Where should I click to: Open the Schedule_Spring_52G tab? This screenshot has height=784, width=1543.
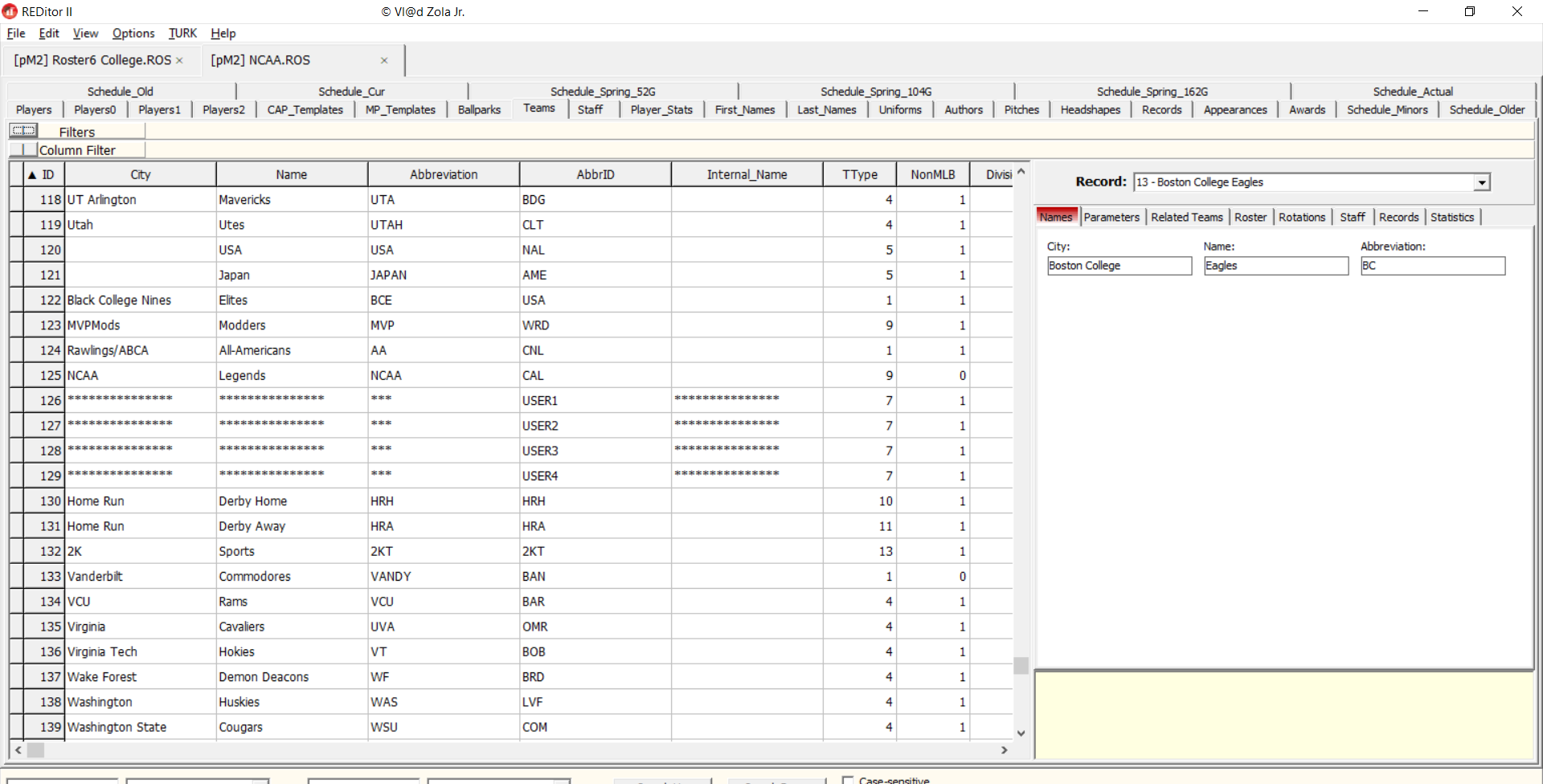pos(603,92)
